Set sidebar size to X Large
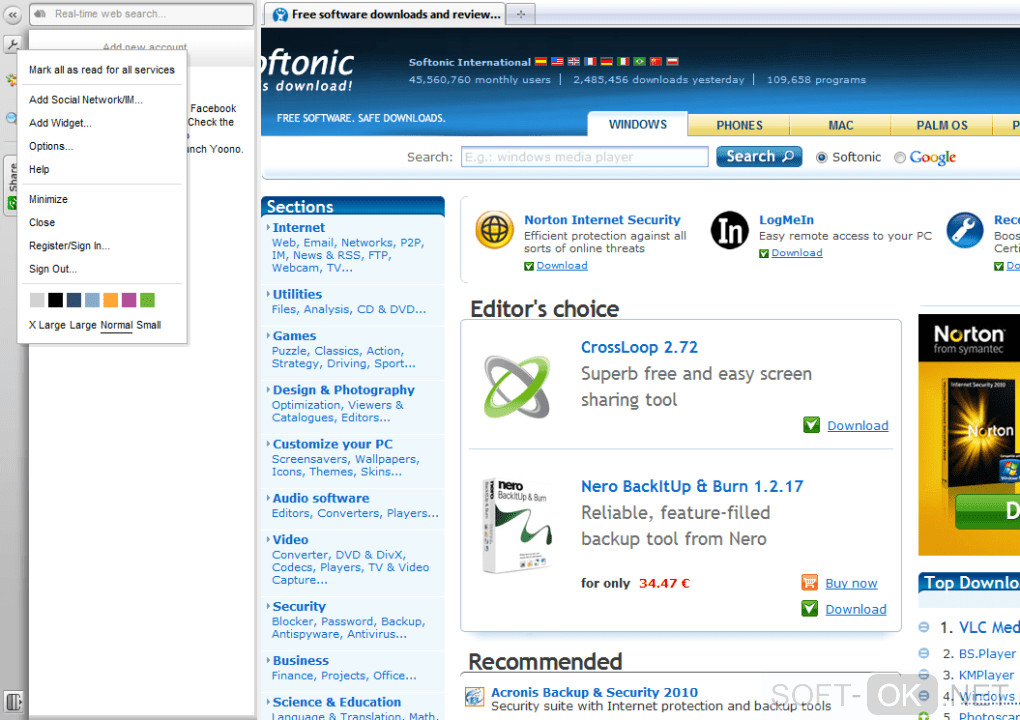Image resolution: width=1020 pixels, height=720 pixels. [x=47, y=325]
